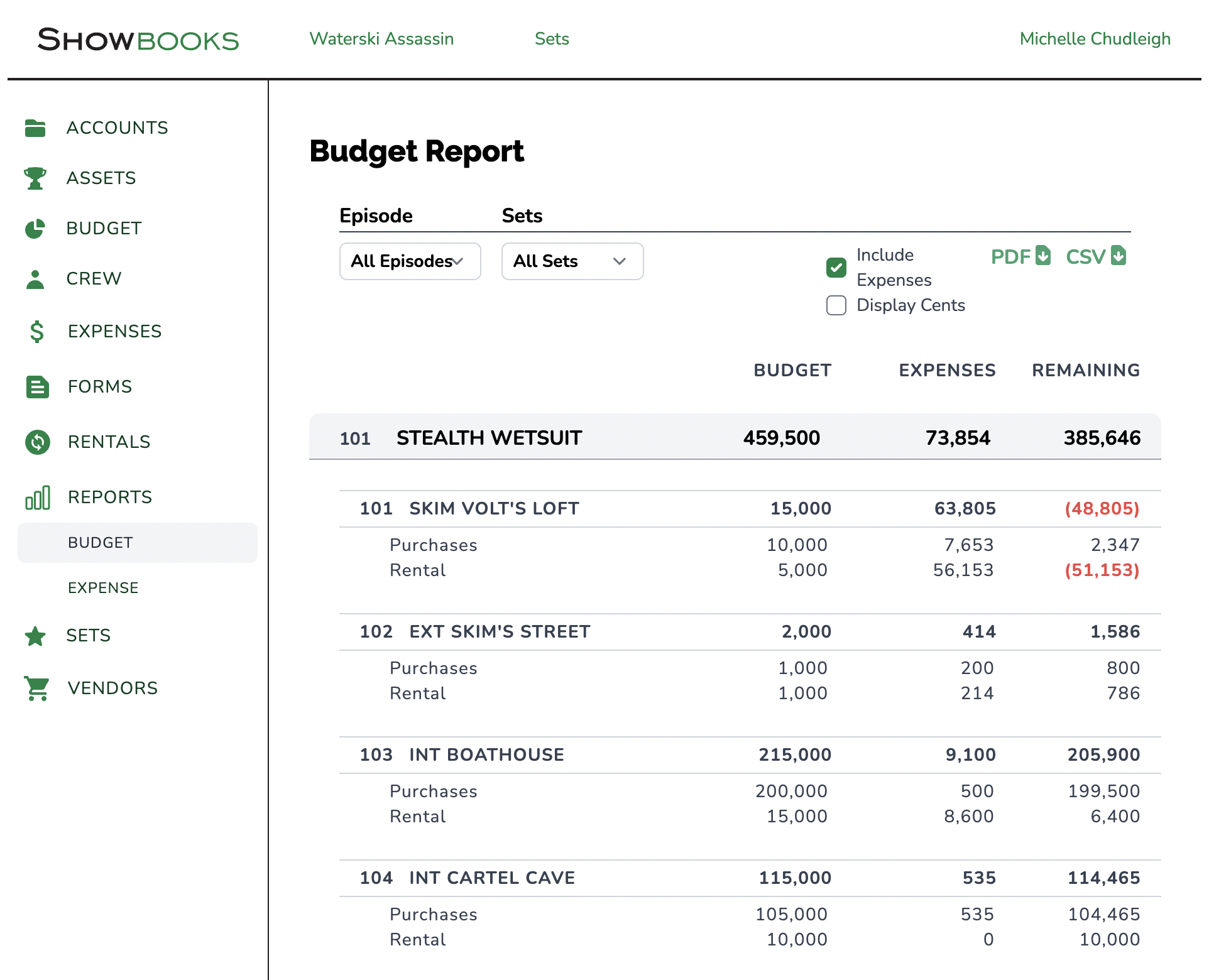Viewport: 1209px width, 980px height.
Task: Click the Budget pie chart icon
Action: (35, 229)
